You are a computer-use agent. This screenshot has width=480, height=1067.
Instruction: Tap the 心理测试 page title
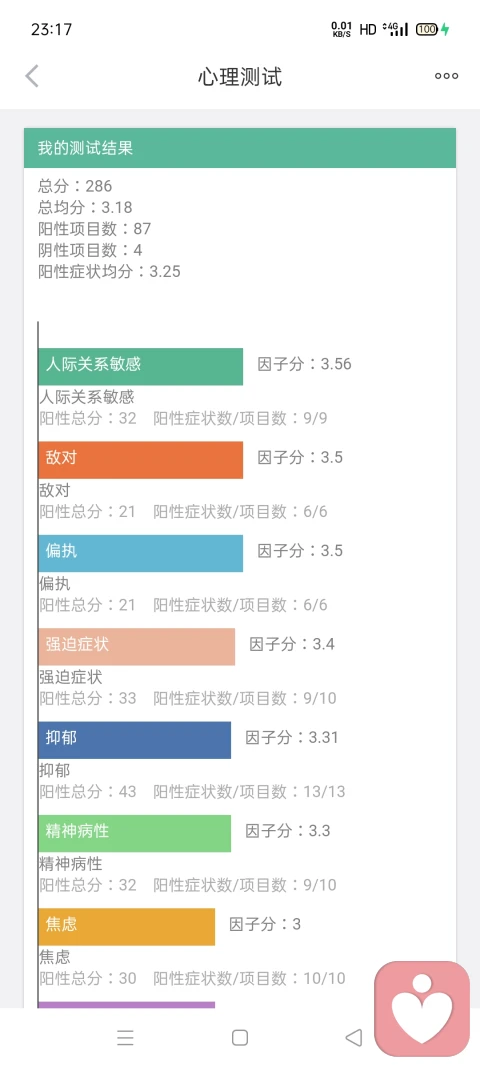(240, 77)
